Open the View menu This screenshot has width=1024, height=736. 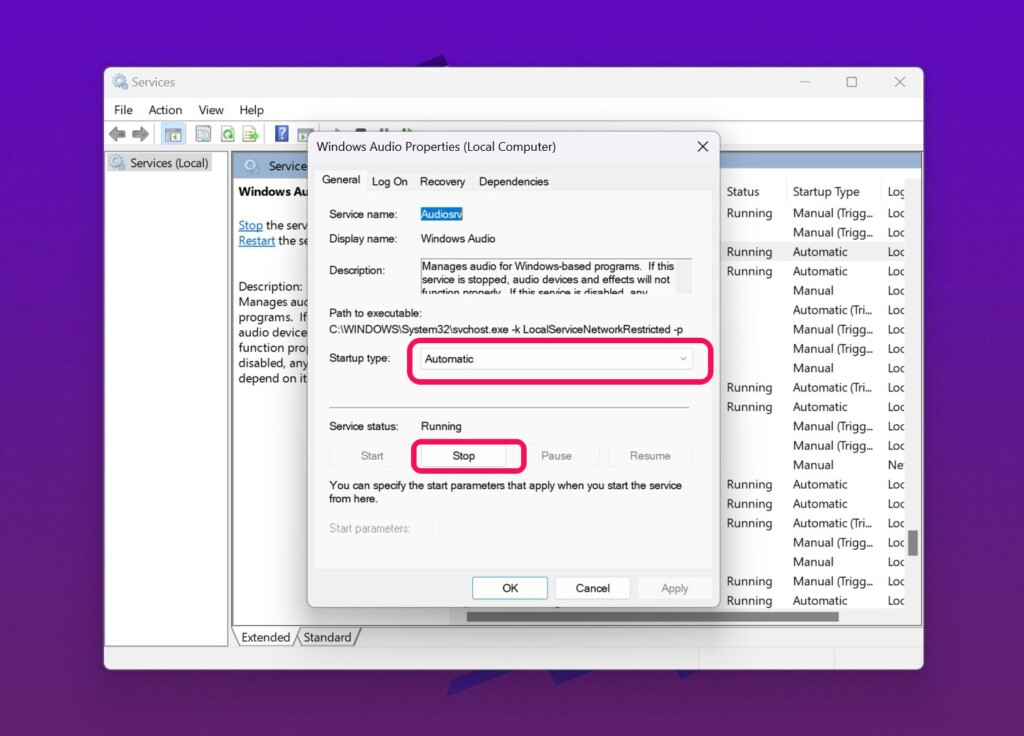pyautogui.click(x=211, y=110)
